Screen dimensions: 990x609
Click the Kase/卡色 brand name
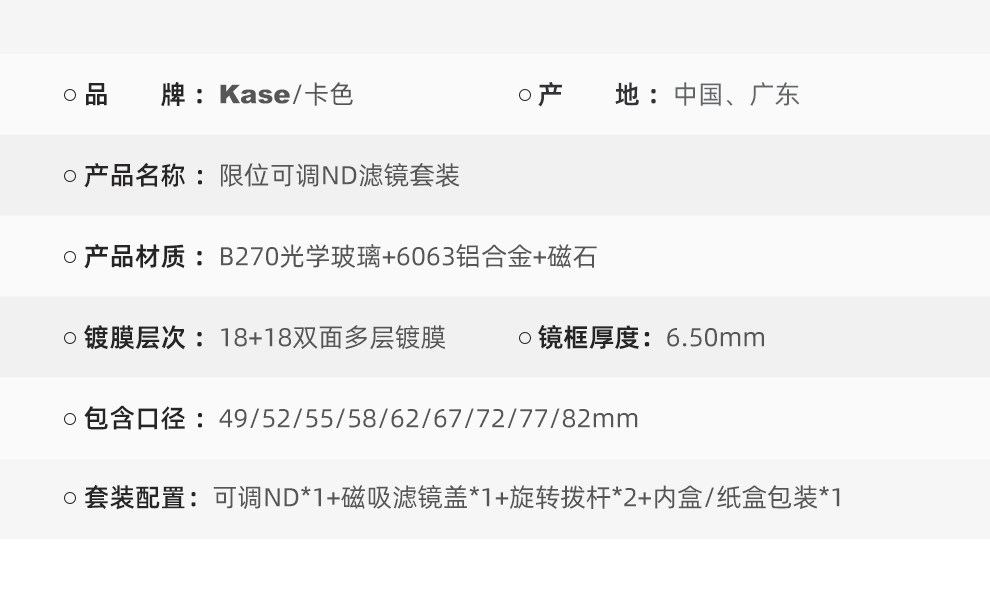286,96
